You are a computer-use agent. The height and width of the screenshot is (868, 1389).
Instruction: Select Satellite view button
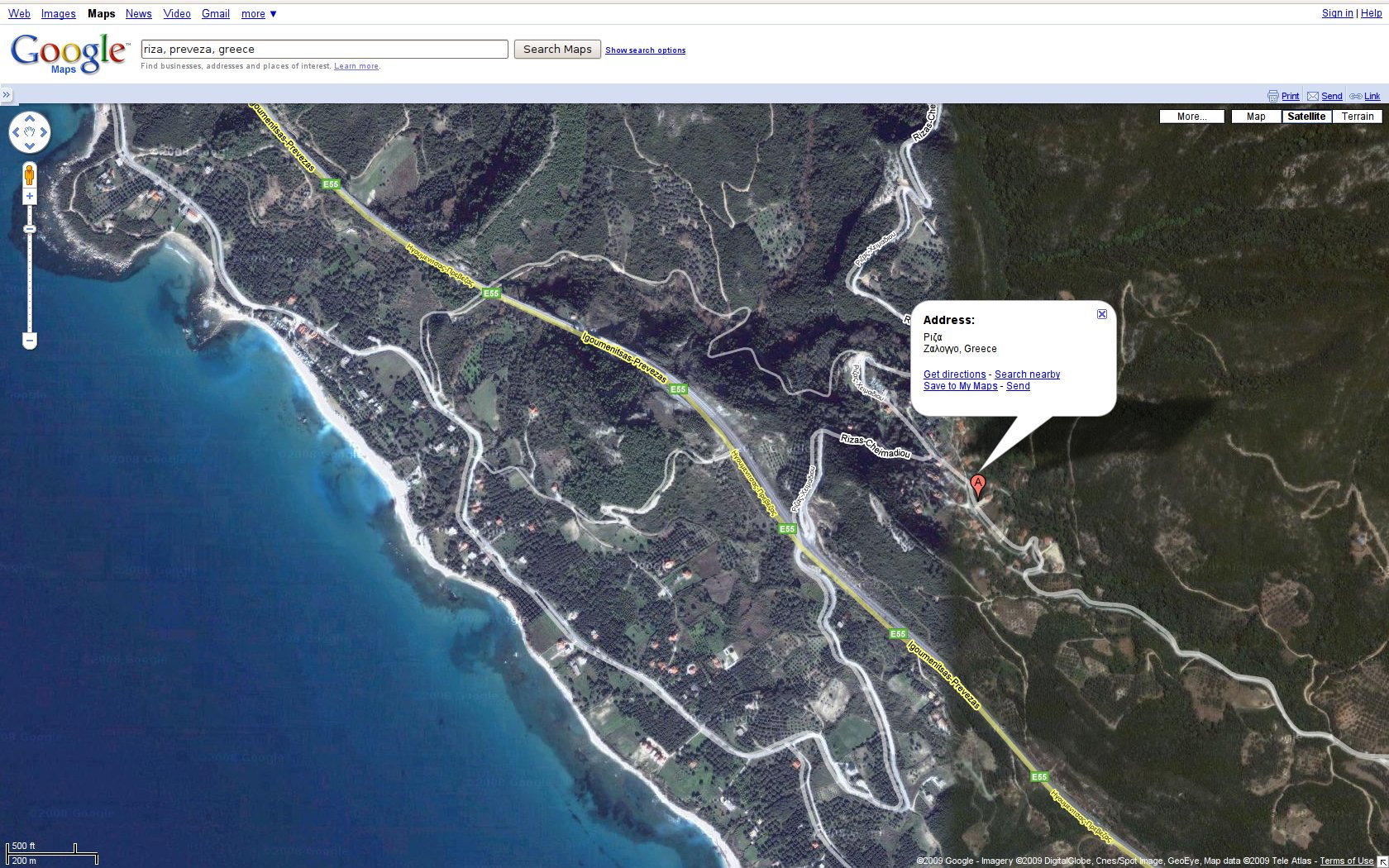(x=1306, y=117)
